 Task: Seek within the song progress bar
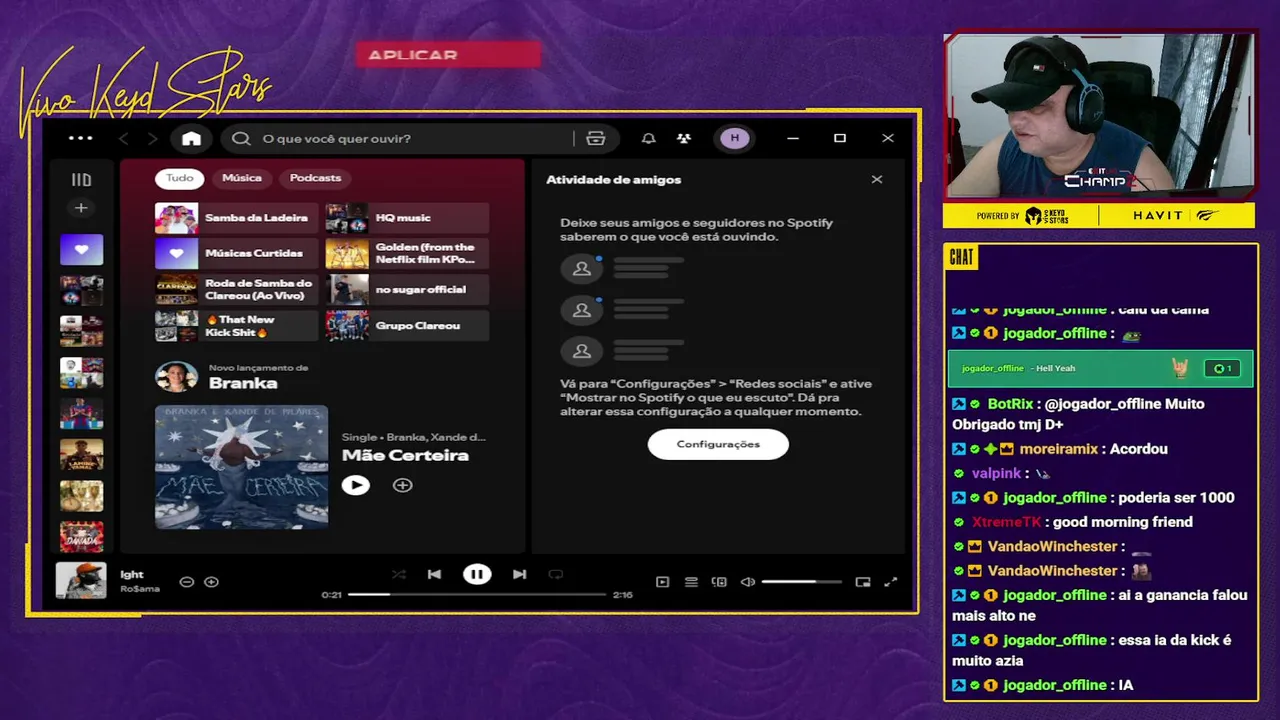[x=477, y=594]
